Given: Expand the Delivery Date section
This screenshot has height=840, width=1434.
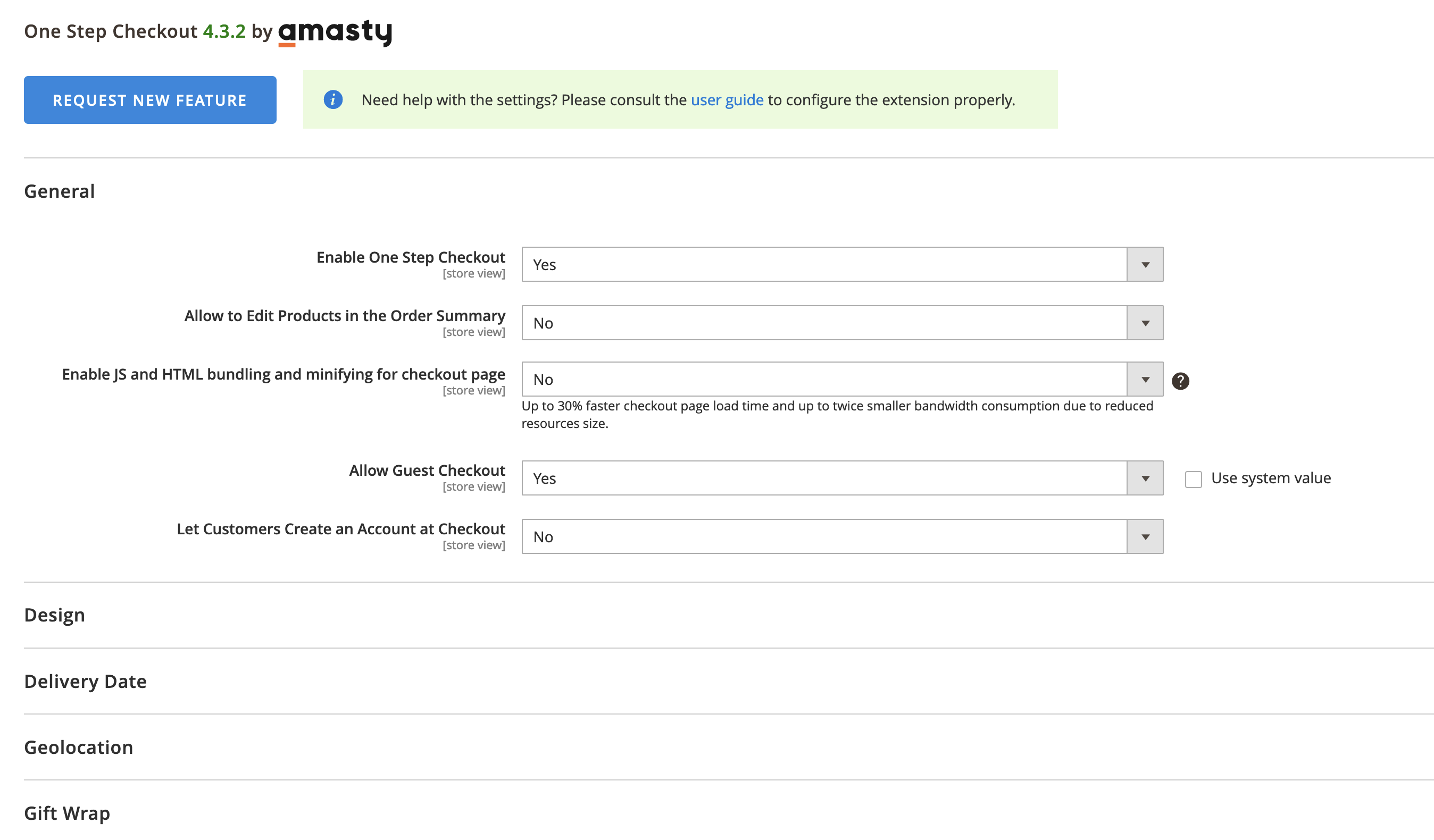Looking at the screenshot, I should tap(85, 681).
